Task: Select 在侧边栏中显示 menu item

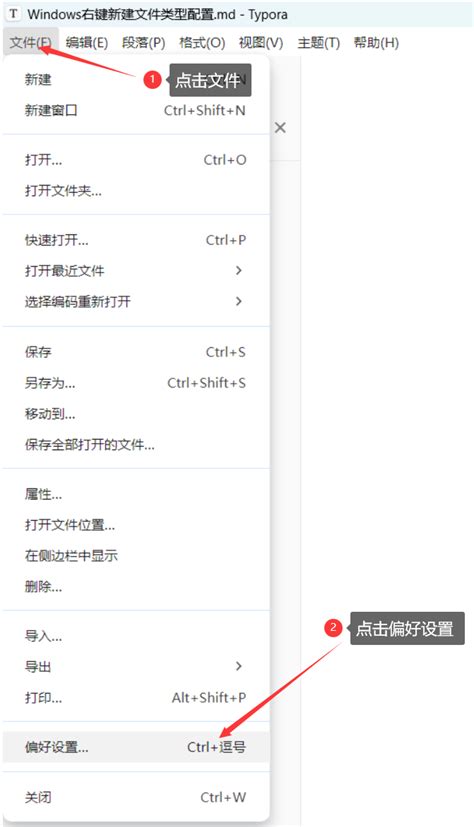Action: (x=136, y=555)
